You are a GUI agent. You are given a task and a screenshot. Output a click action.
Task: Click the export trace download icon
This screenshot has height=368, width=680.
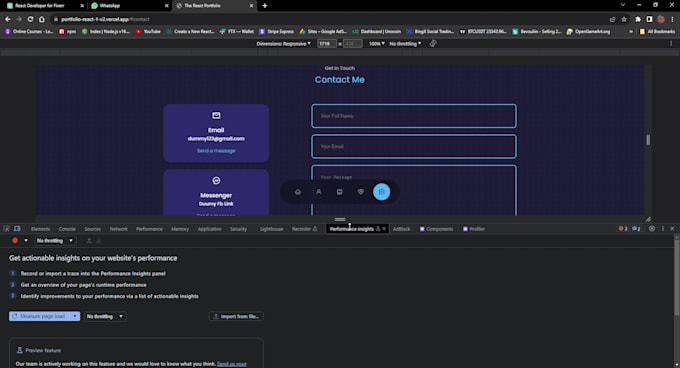pyautogui.click(x=99, y=241)
